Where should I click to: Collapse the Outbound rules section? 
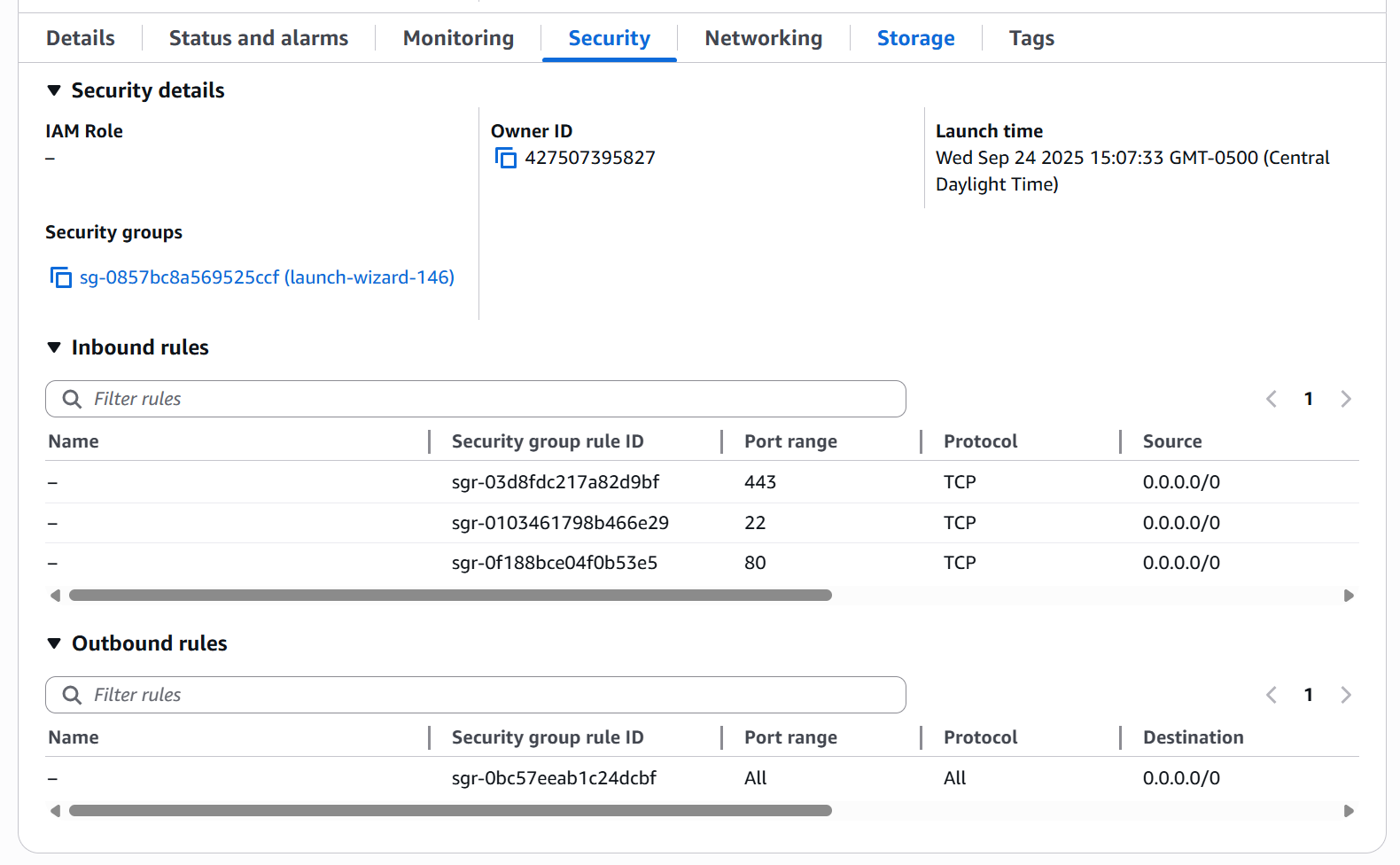[54, 643]
